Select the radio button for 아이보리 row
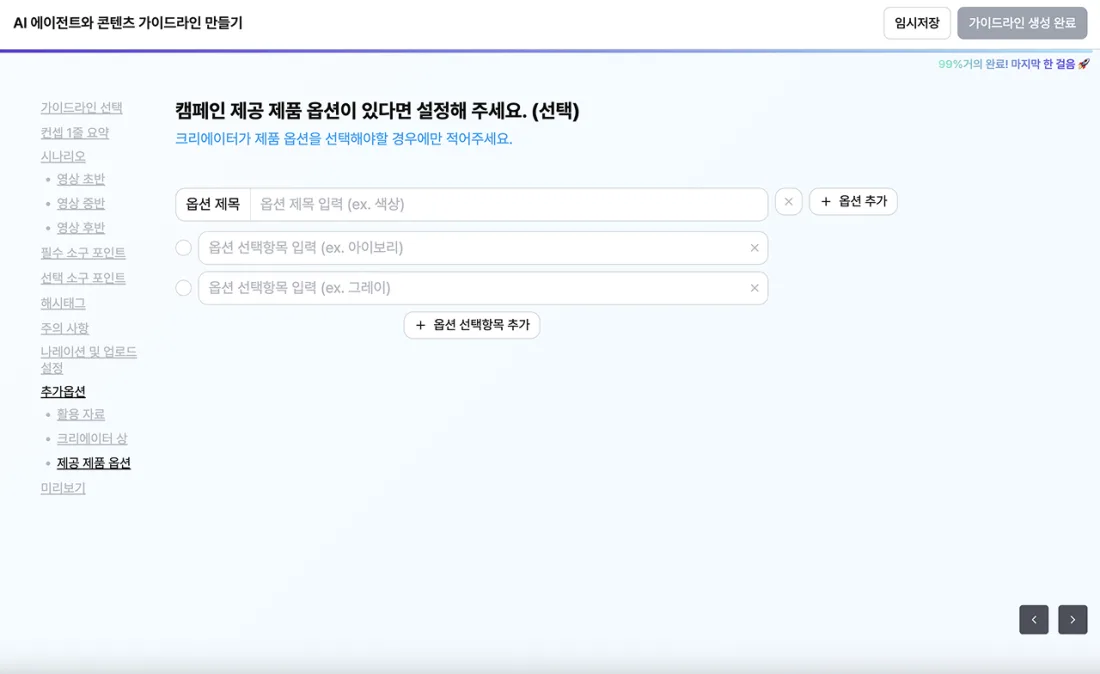The height and width of the screenshot is (674, 1100). [184, 248]
